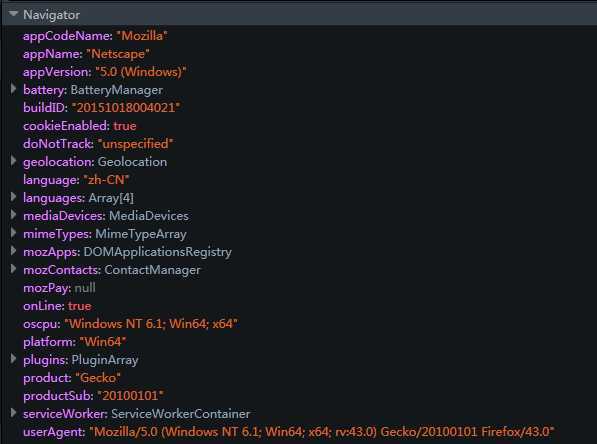Click the Geolocation value text

point(132,162)
